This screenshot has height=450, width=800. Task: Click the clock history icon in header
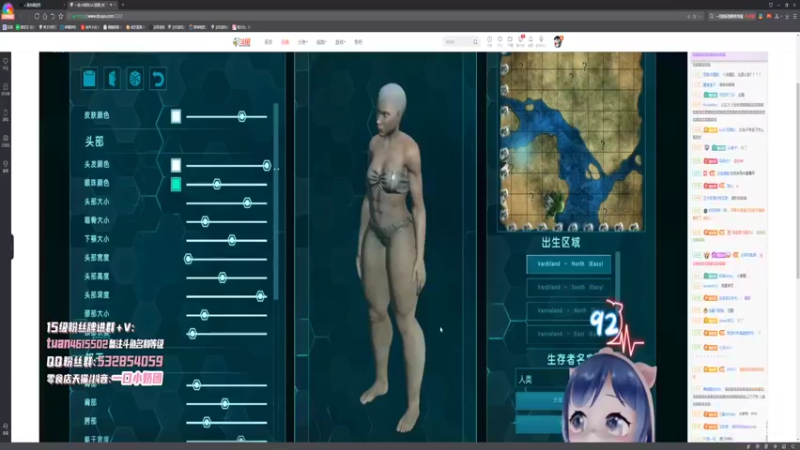pyautogui.click(x=489, y=40)
